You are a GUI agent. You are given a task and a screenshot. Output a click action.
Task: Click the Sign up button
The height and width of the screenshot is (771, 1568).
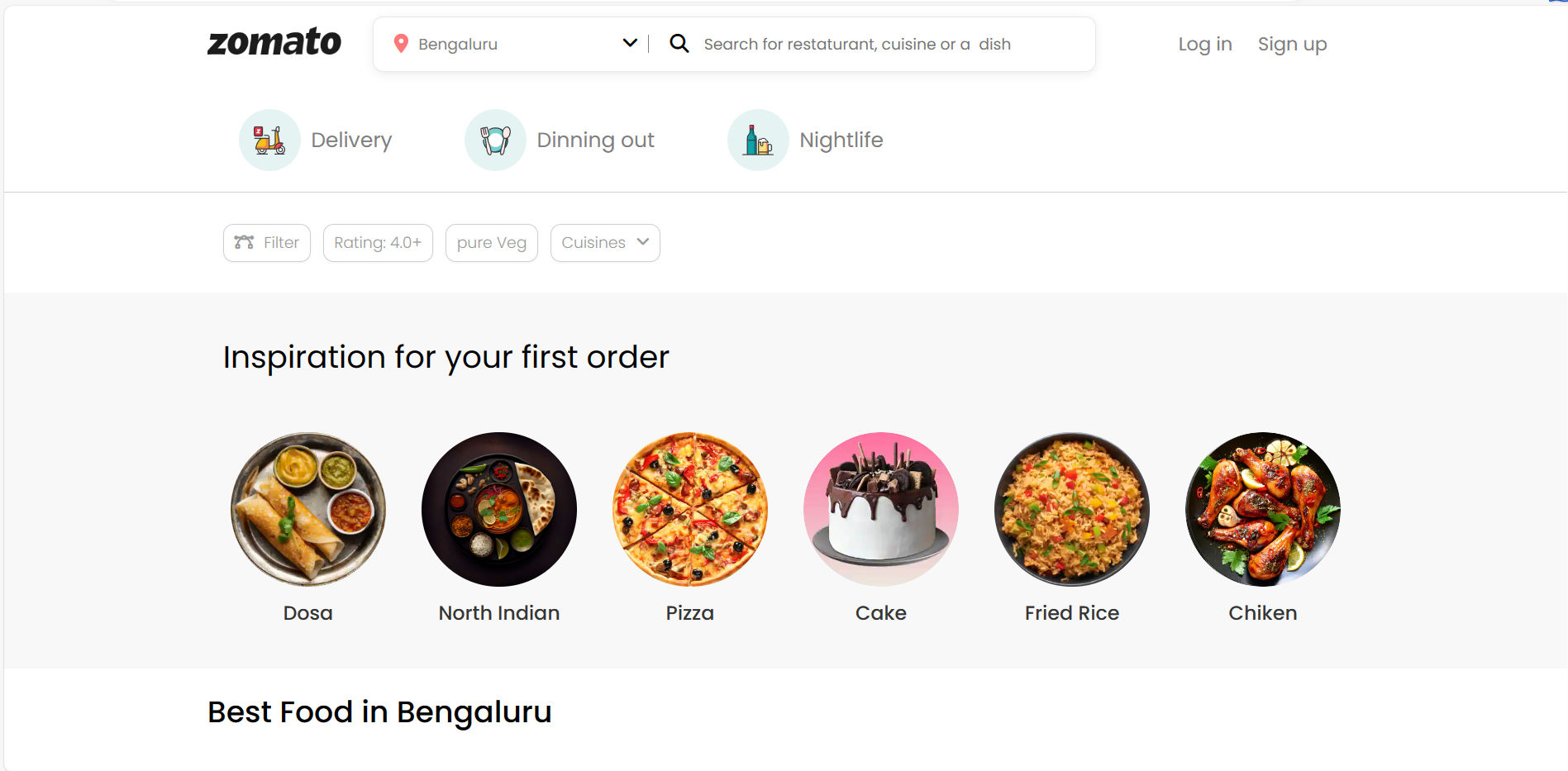click(1292, 43)
